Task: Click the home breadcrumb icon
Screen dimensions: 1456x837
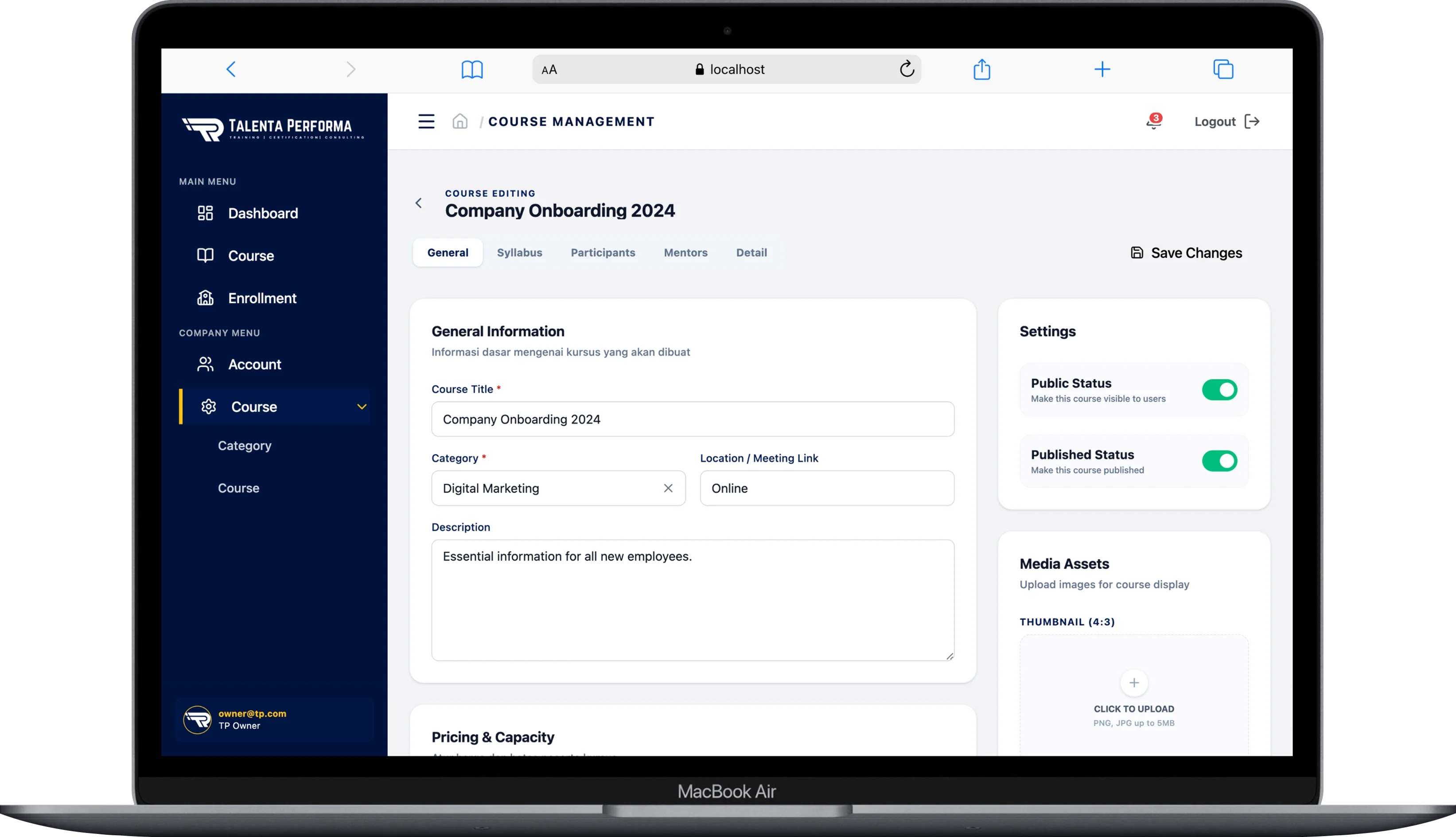Action: (459, 121)
